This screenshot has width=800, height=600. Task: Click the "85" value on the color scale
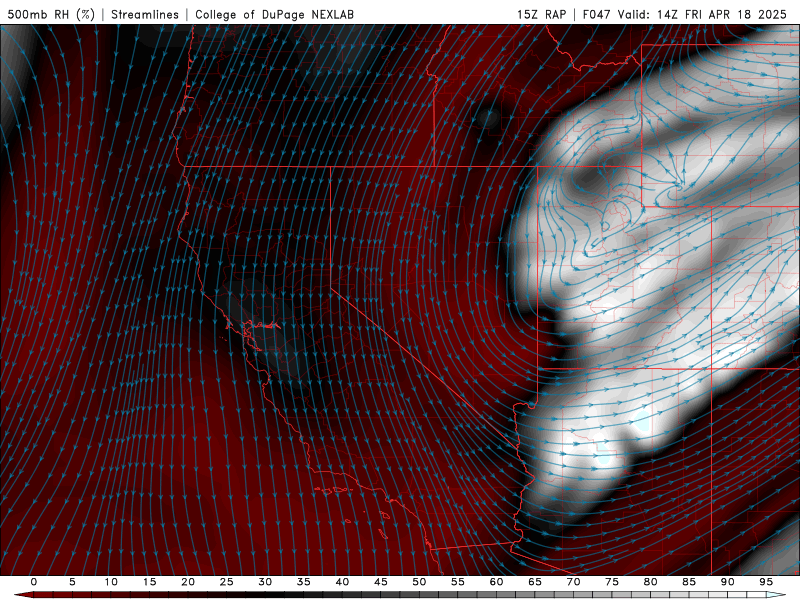click(x=689, y=582)
